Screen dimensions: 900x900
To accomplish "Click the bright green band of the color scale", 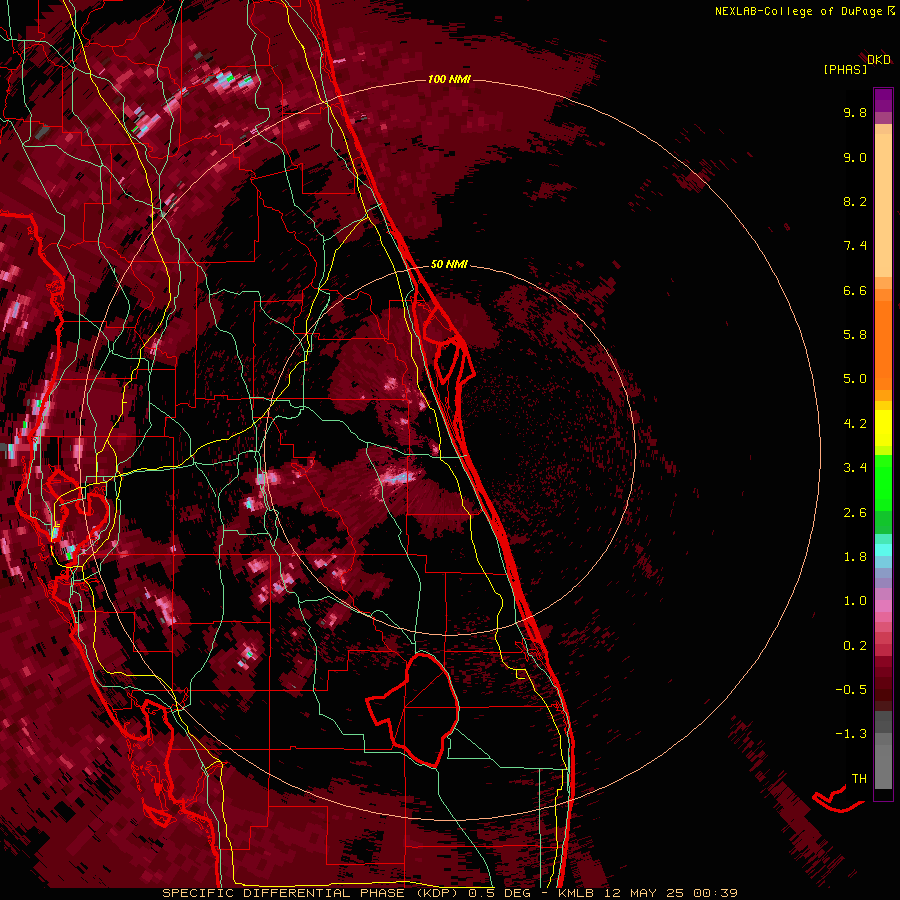I will tap(883, 482).
